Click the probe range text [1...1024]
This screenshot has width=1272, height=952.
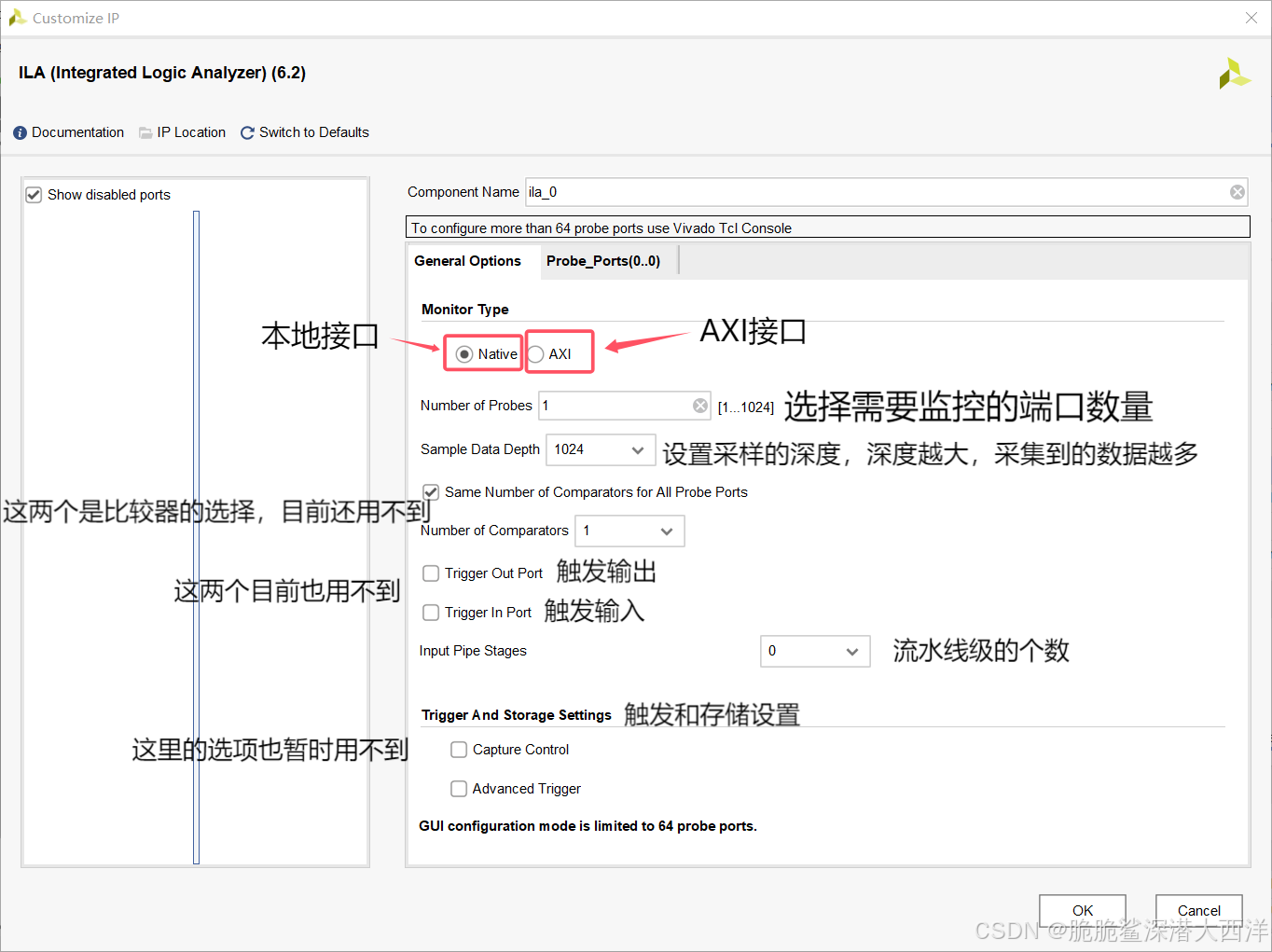746,407
